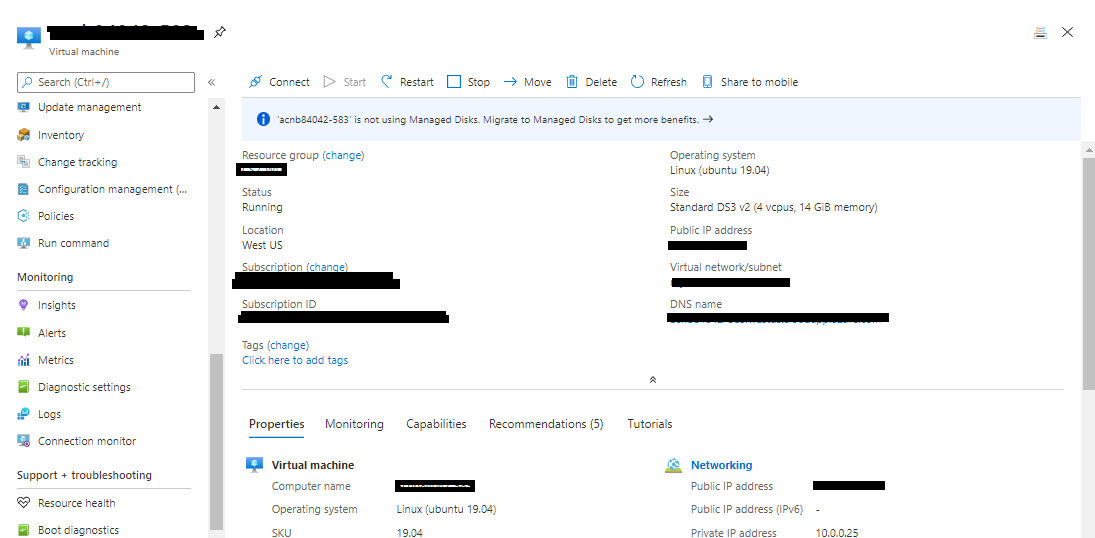Switch to the Capabilities tab
Image resolution: width=1095 pixels, height=538 pixels.
coord(436,424)
